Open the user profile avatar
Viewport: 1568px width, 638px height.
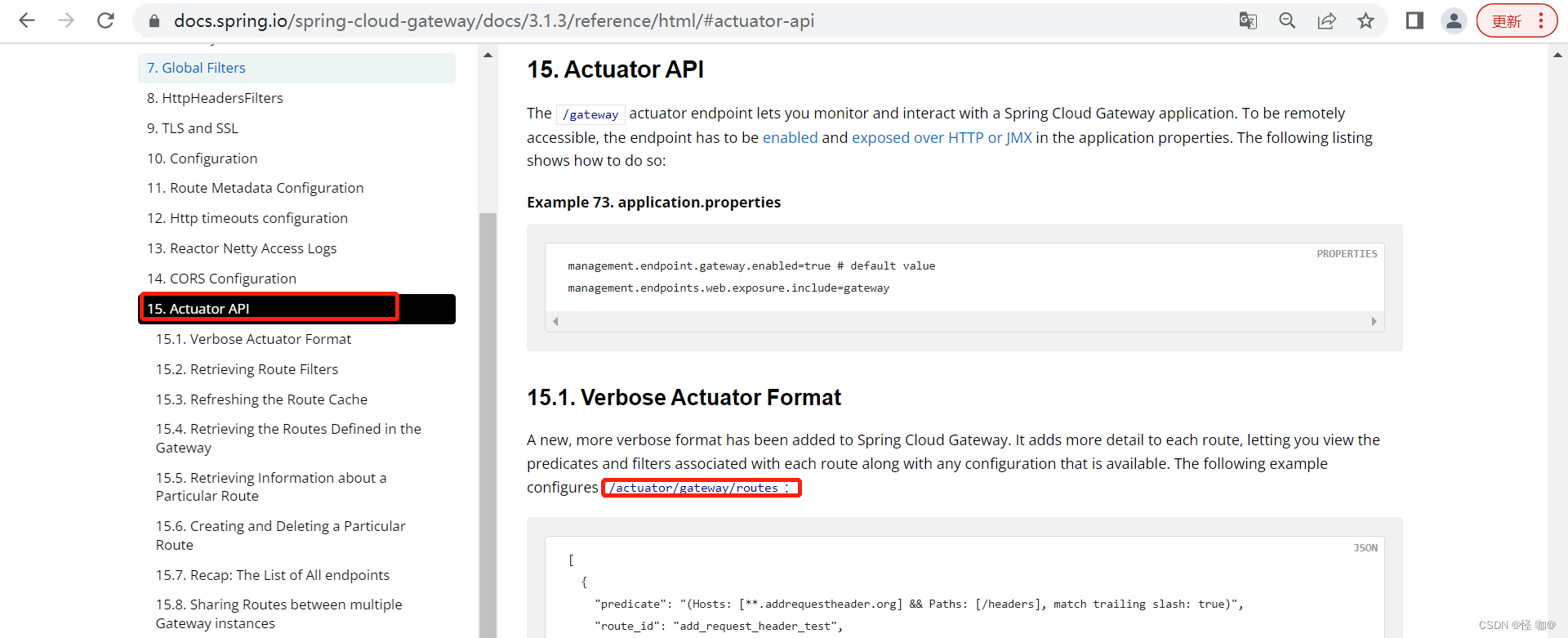[1454, 20]
